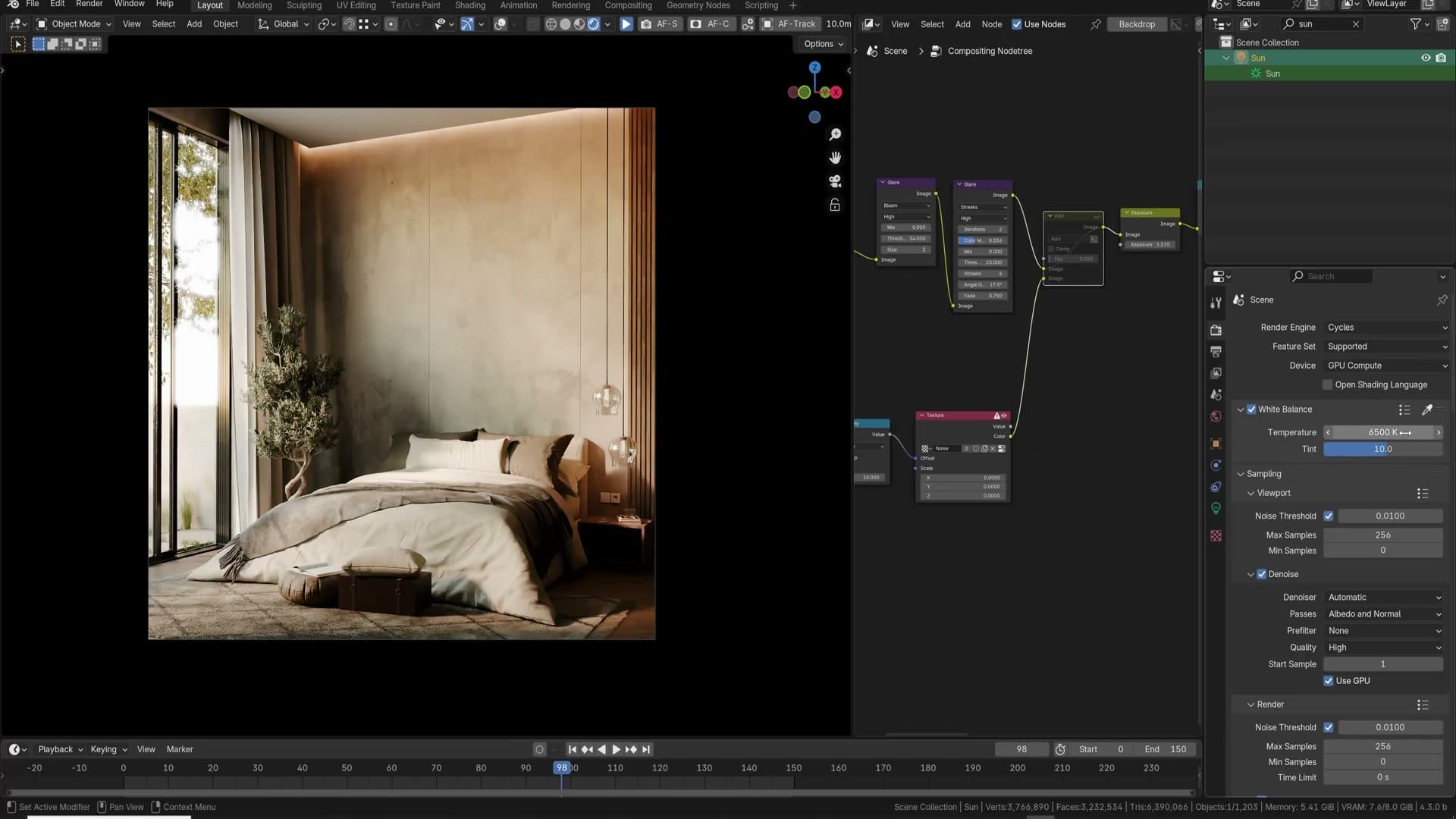Switch to the Compositing workspace tab
The image size is (1456, 819).
[x=628, y=5]
